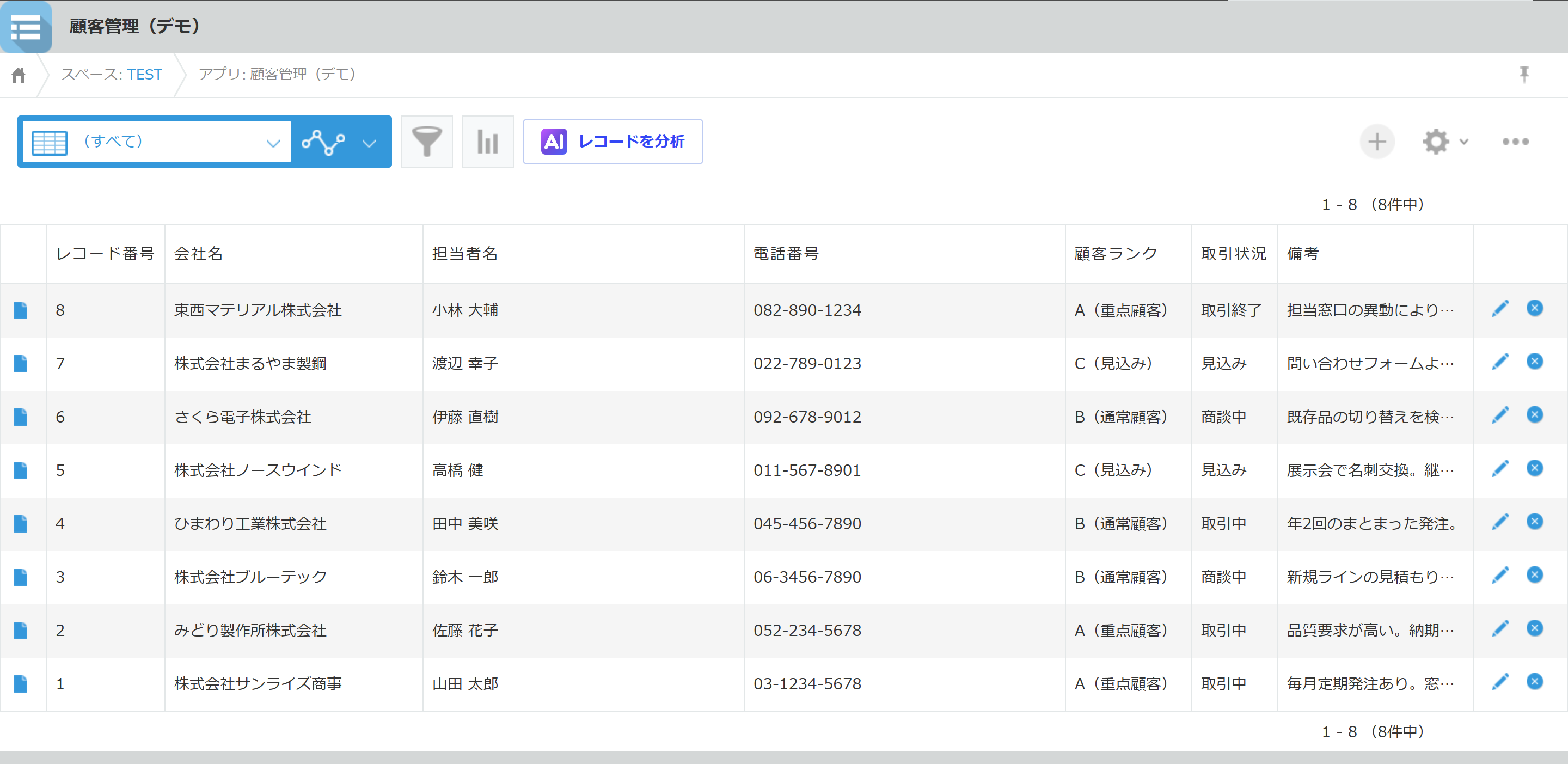Open the three-dot options menu
The image size is (1568, 764).
tap(1515, 141)
